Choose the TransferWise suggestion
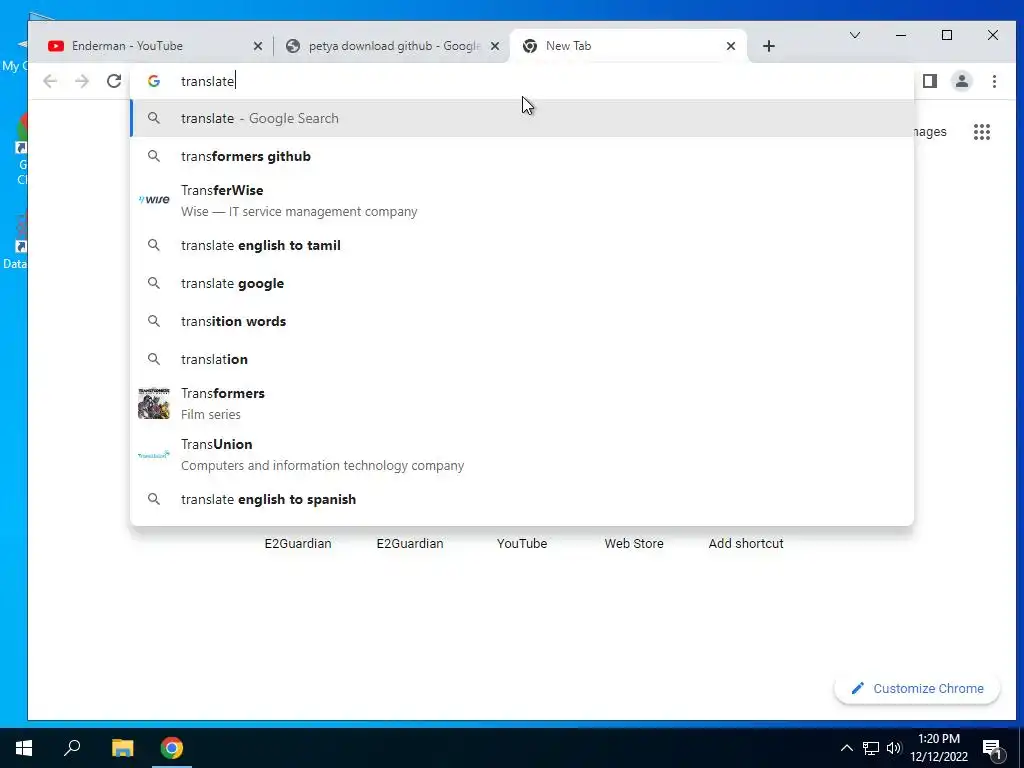Viewport: 1024px width, 768px height. click(522, 200)
